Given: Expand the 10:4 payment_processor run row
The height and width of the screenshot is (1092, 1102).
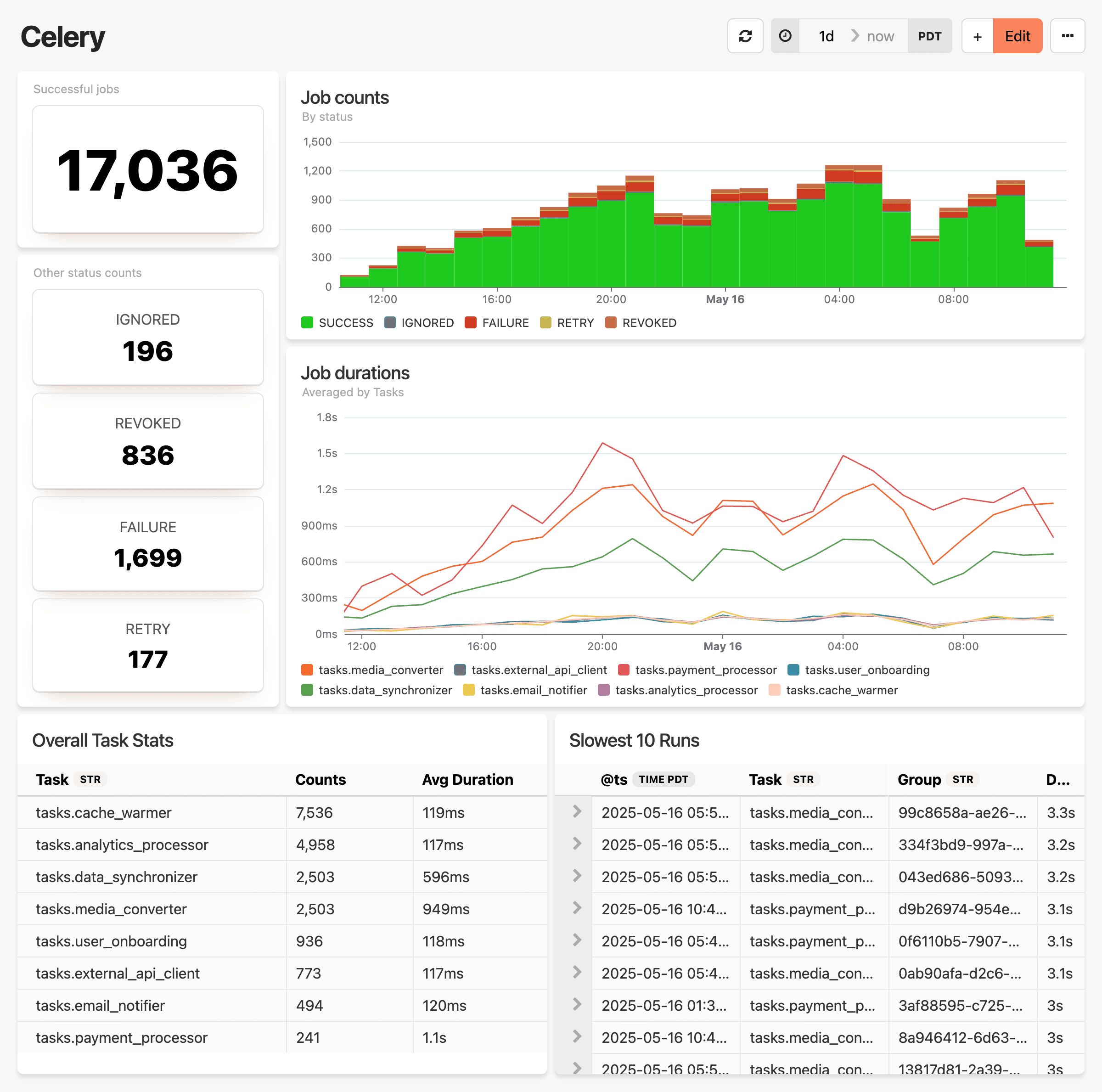Looking at the screenshot, I should [577, 908].
